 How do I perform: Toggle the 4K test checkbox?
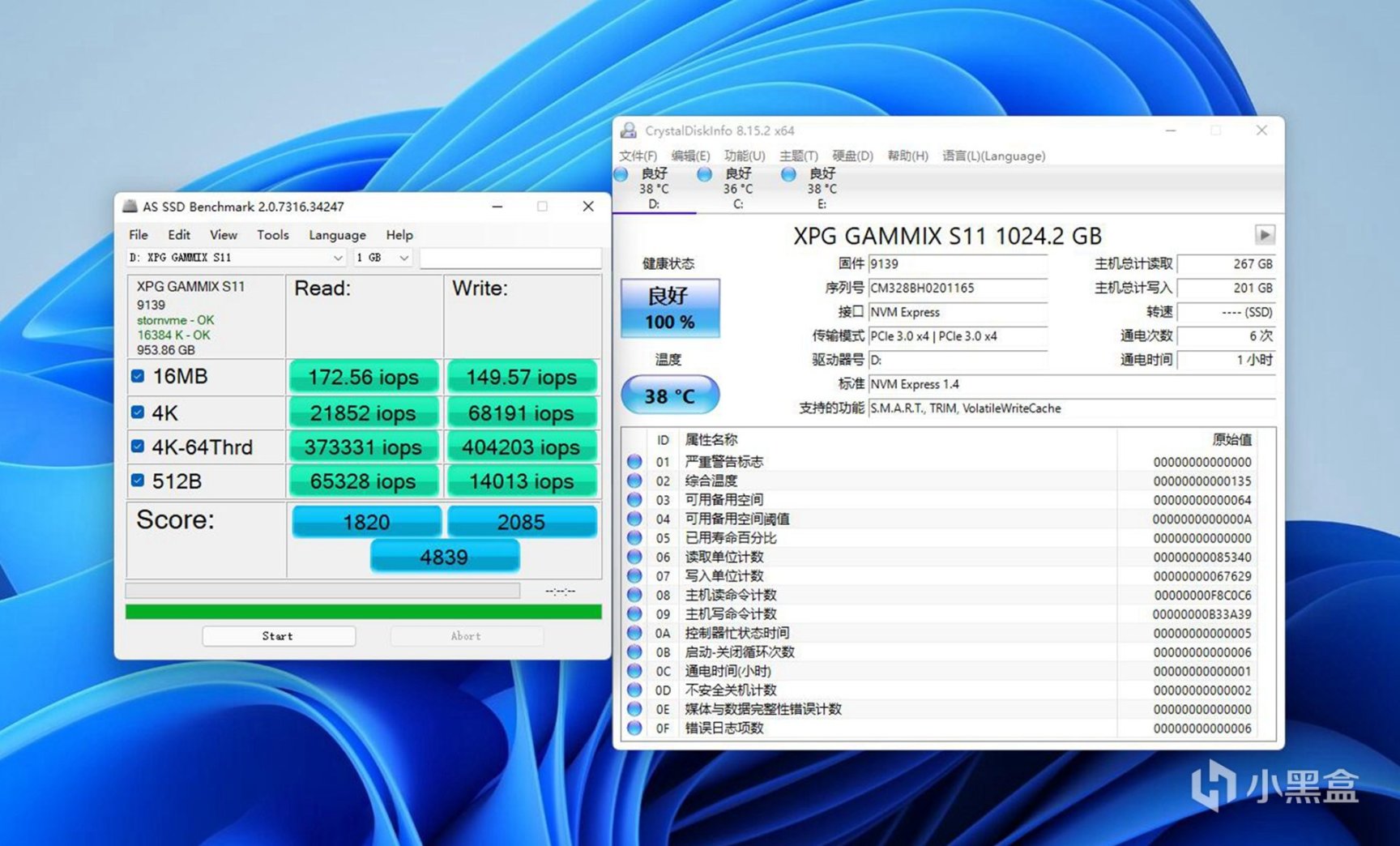[138, 412]
